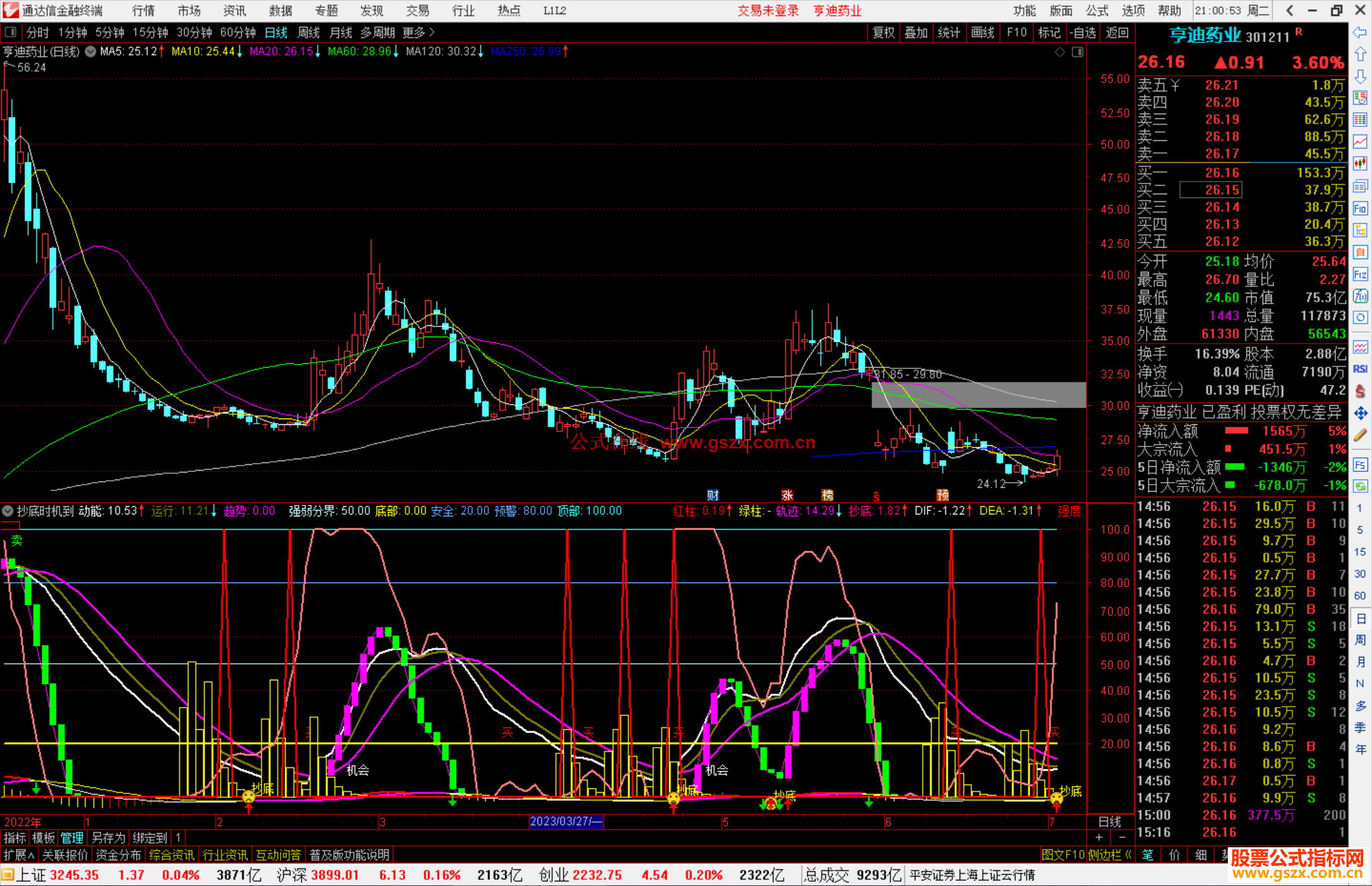The width and height of the screenshot is (1372, 886).
Task: Open the F10 company info sidebar icon
Action: 1360,208
